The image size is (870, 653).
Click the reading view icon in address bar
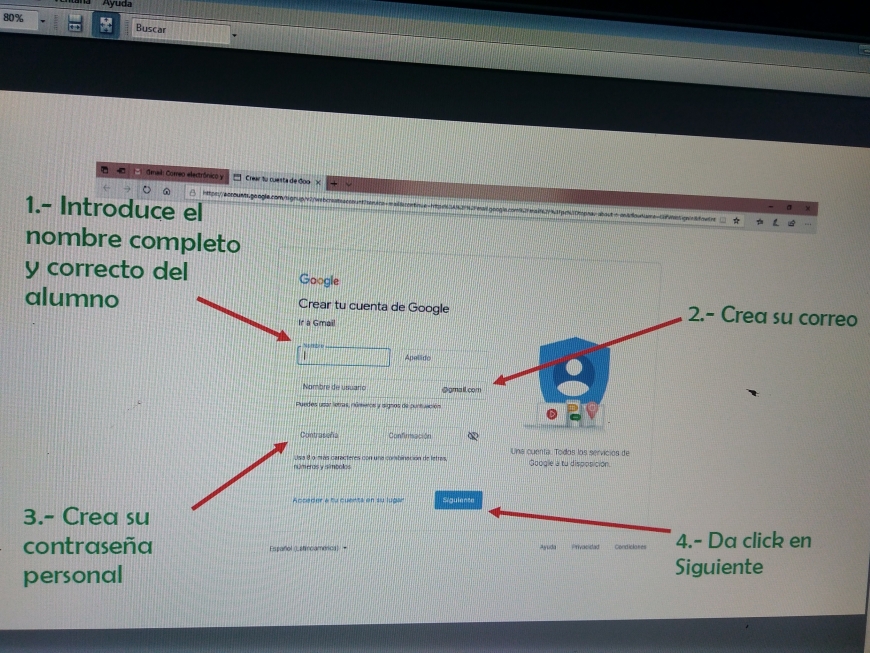pyautogui.click(x=722, y=220)
